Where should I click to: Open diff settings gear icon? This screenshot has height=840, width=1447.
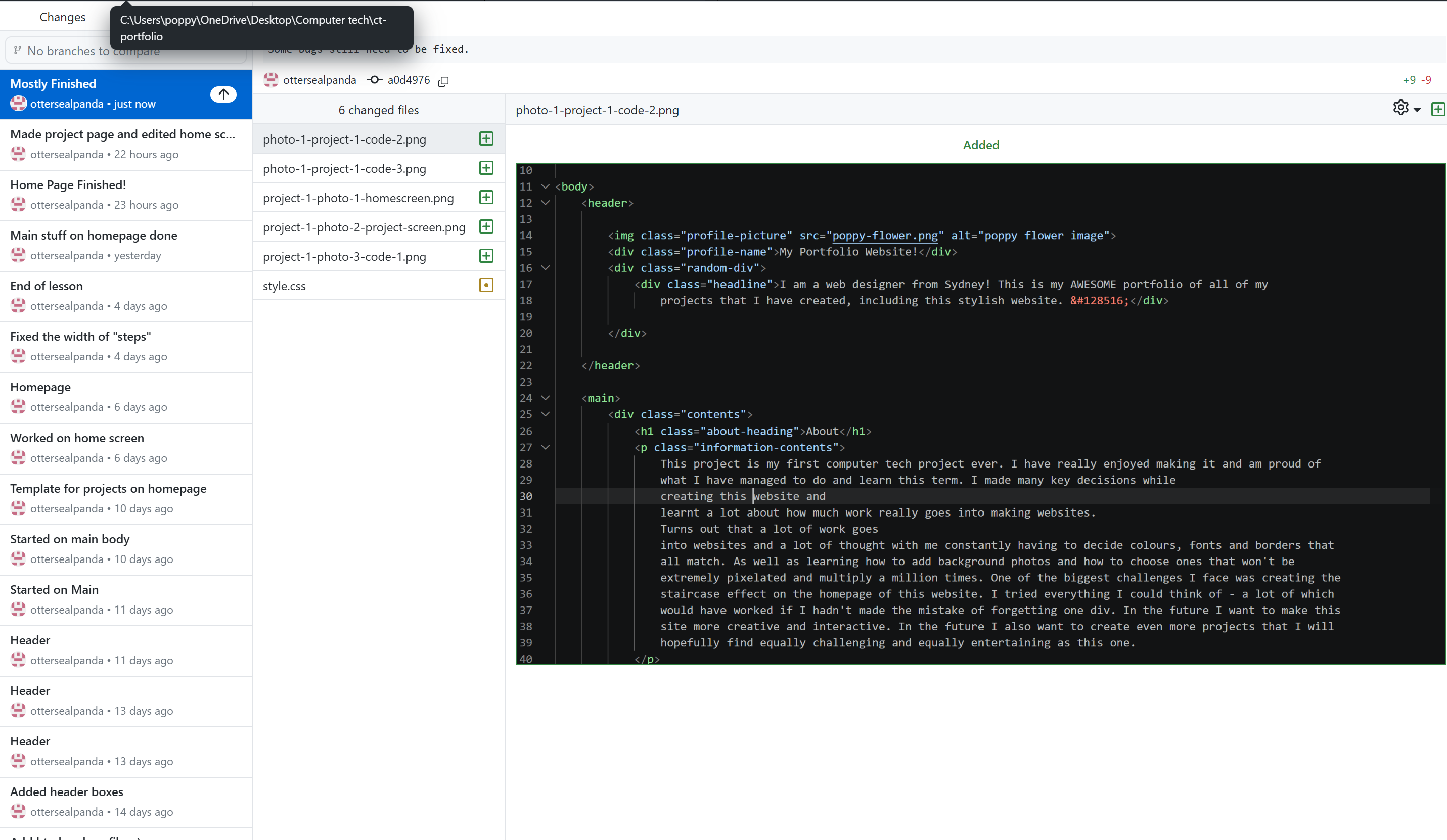point(1400,108)
